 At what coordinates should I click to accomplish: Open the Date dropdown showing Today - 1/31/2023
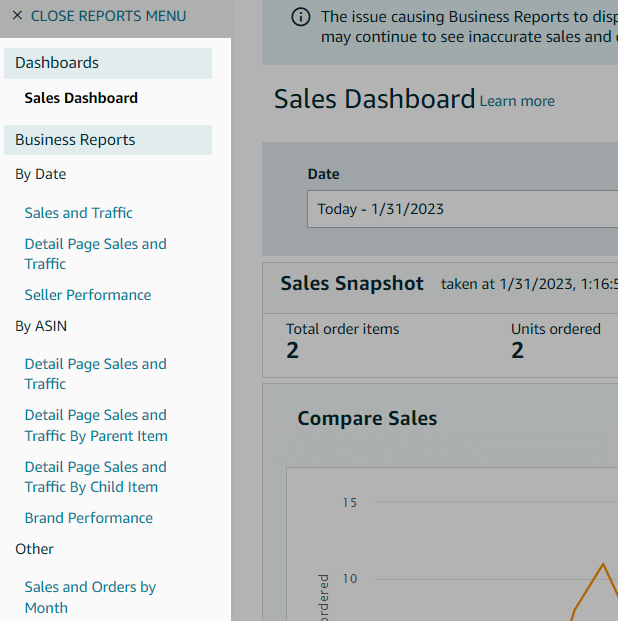[462, 209]
